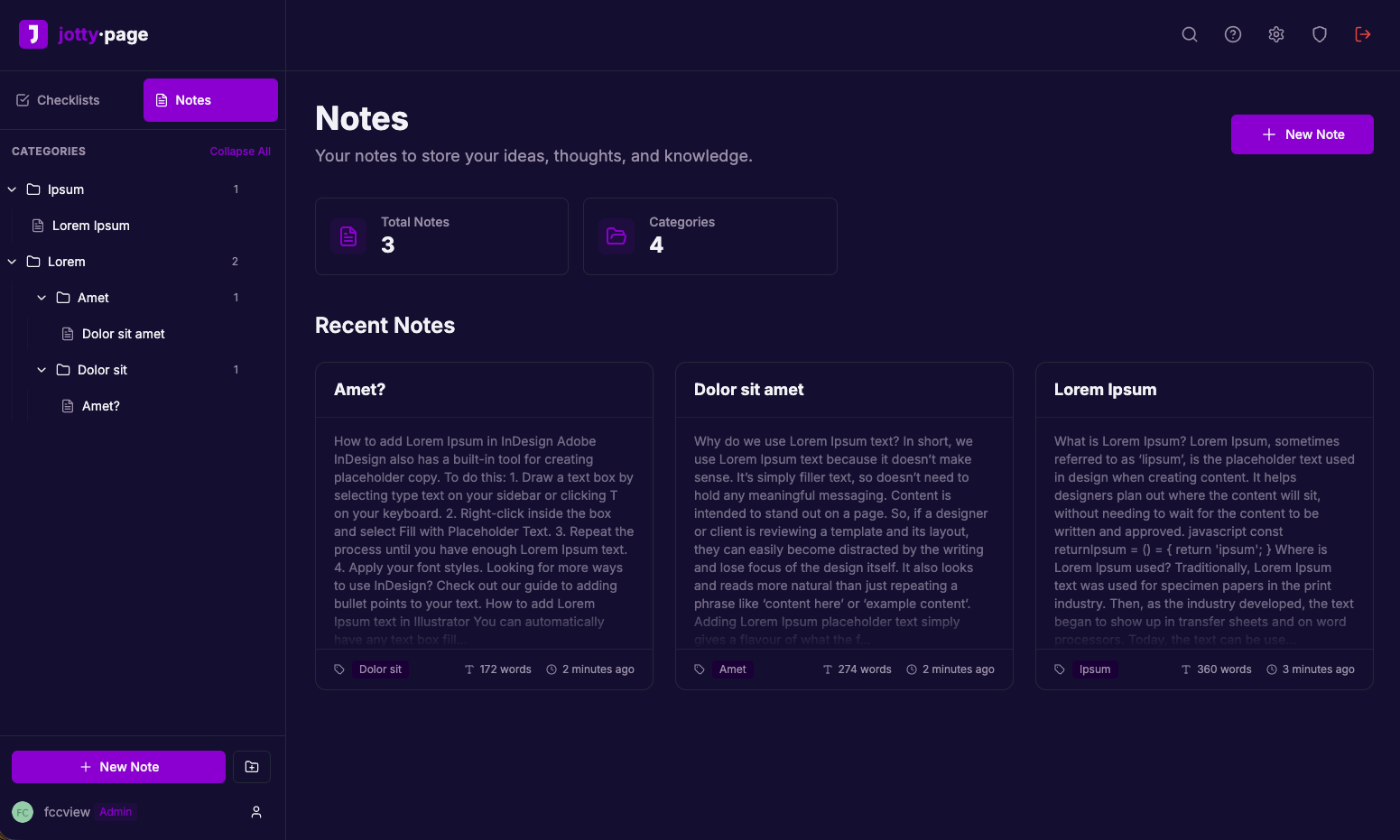Click the red logout icon
Viewport: 1400px width, 840px height.
pyautogui.click(x=1363, y=34)
